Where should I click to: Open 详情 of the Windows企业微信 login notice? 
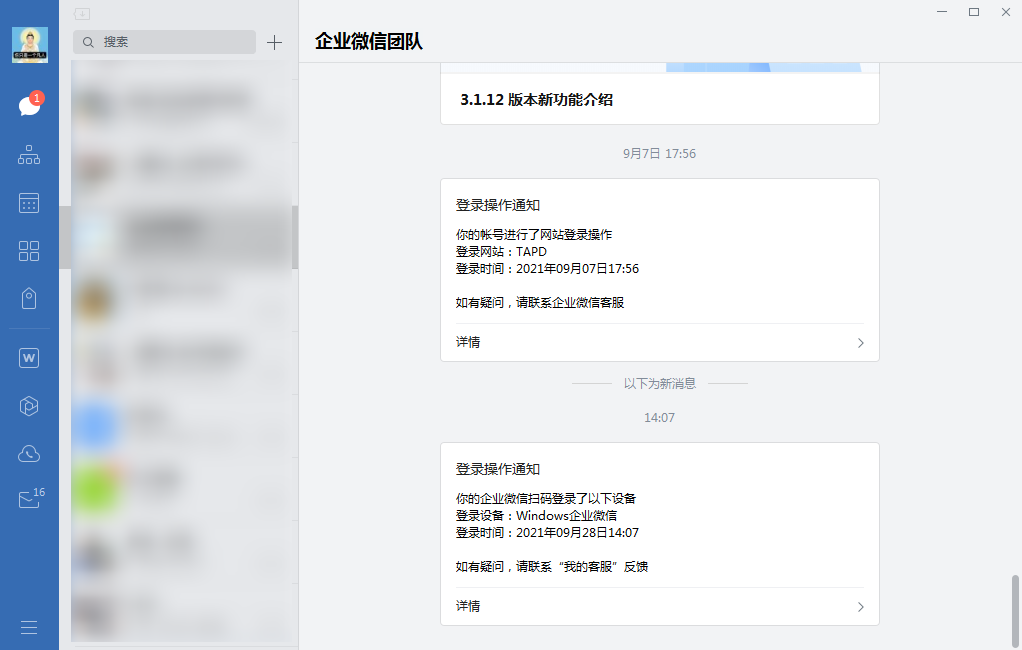(x=469, y=606)
